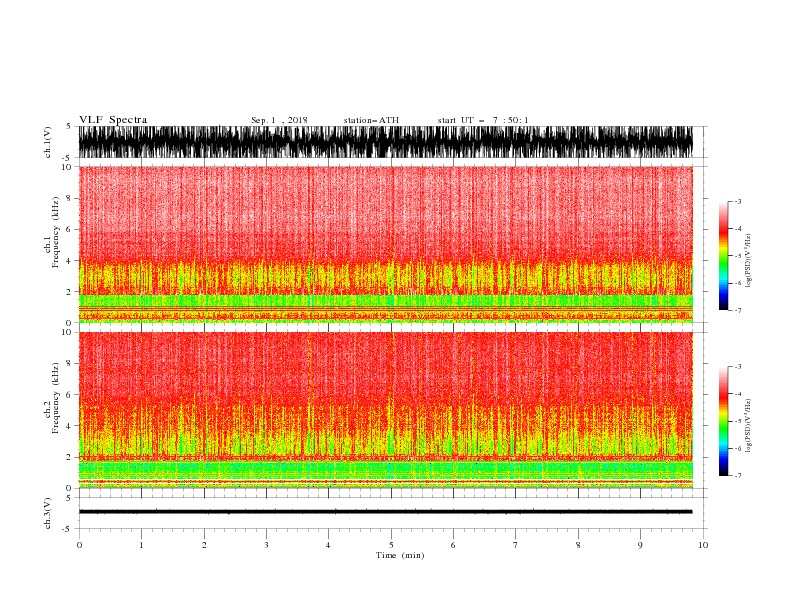Click the 10 kHz tick of ch.1 spectrogram
Image resolution: width=792 pixels, height=612 pixels.
coord(66,167)
